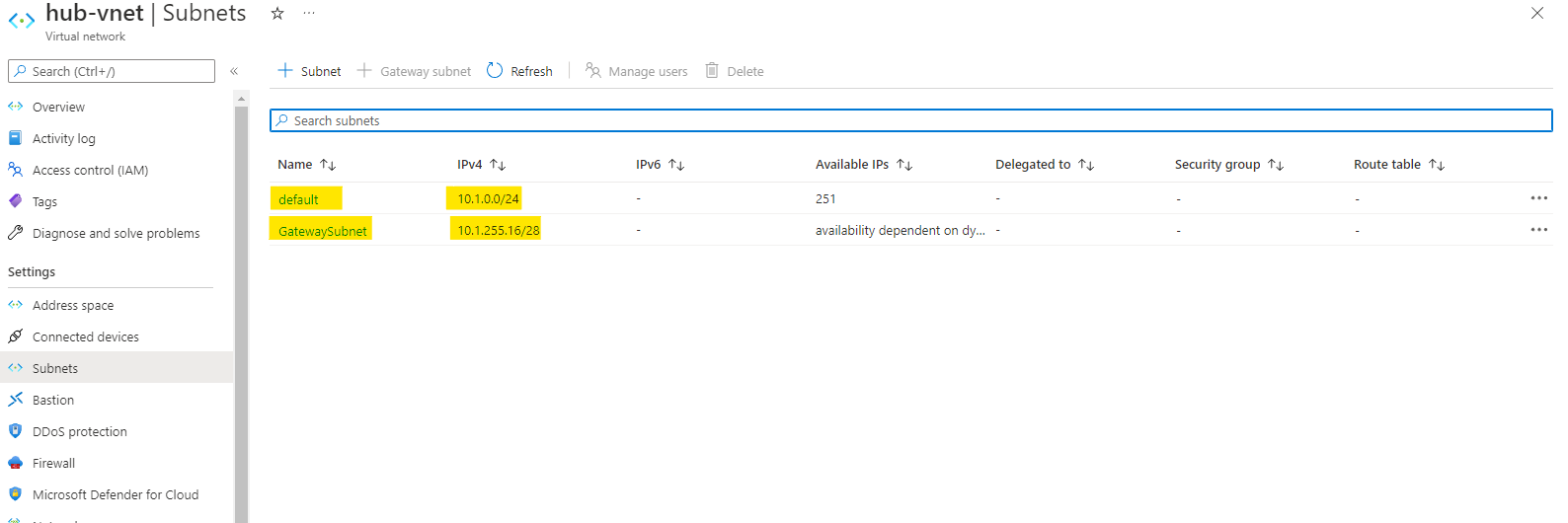Collapse the sidebar with the double chevron
The height and width of the screenshot is (523, 1568).
(x=234, y=71)
